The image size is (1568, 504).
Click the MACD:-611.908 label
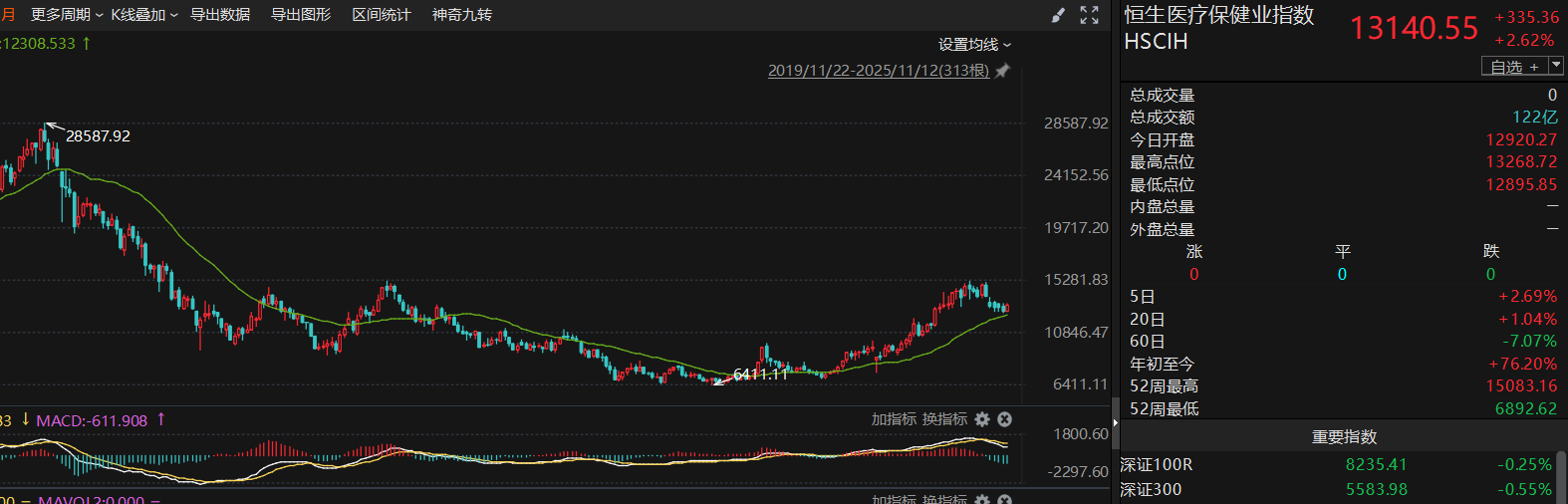(x=92, y=420)
